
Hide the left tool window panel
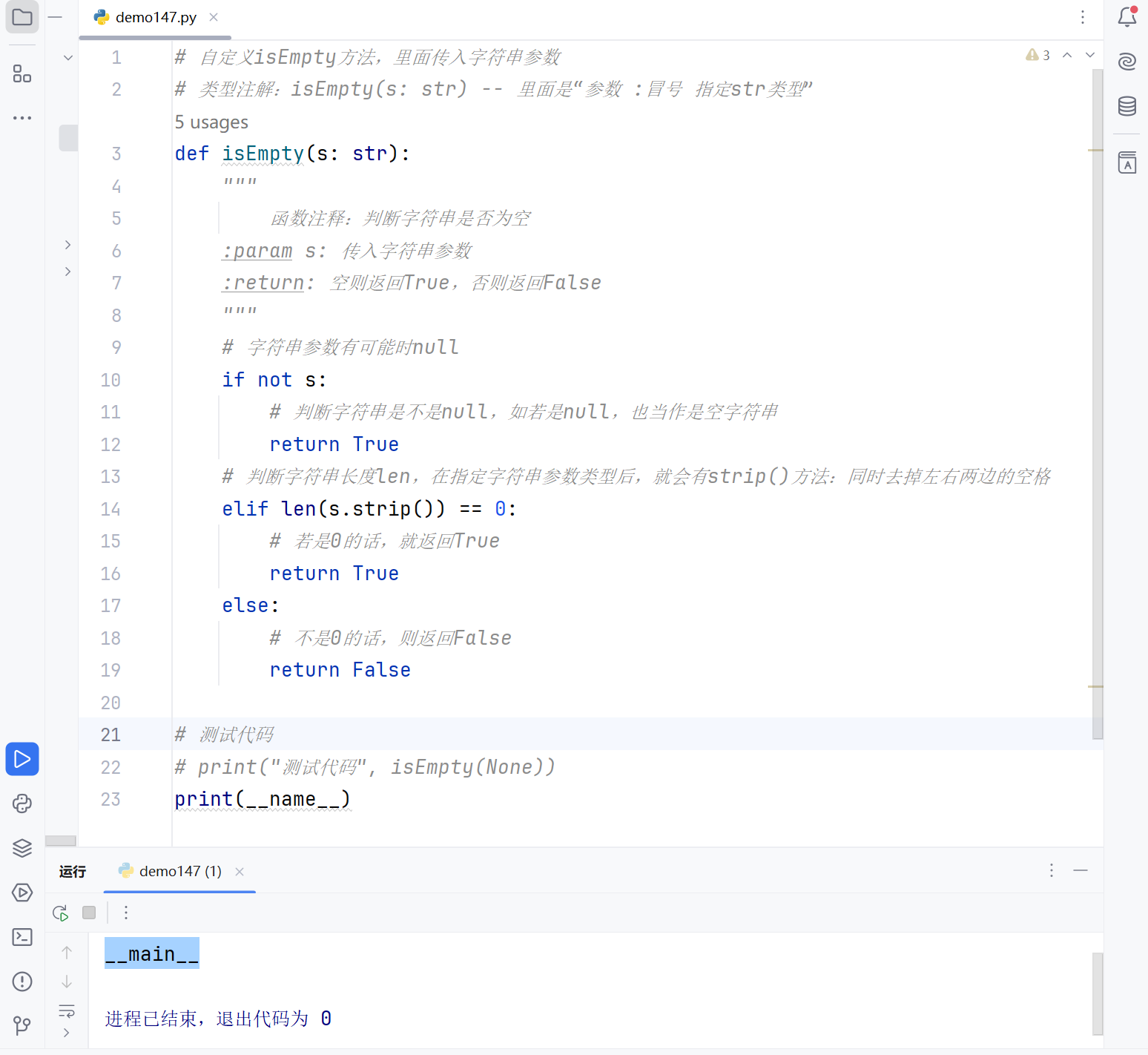pos(55,16)
